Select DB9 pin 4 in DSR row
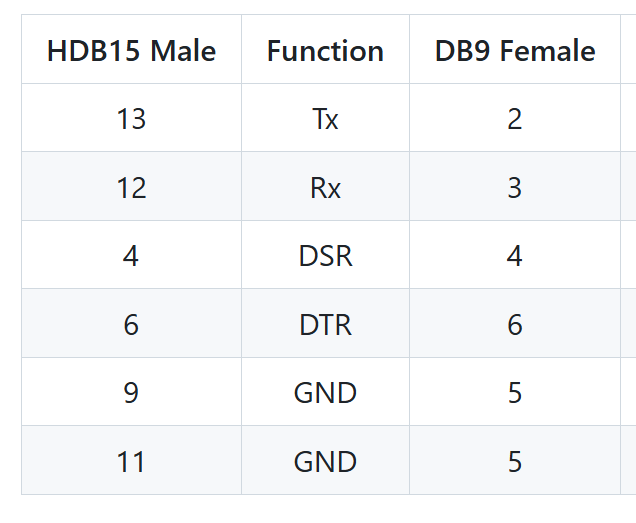This screenshot has width=636, height=523. (515, 256)
